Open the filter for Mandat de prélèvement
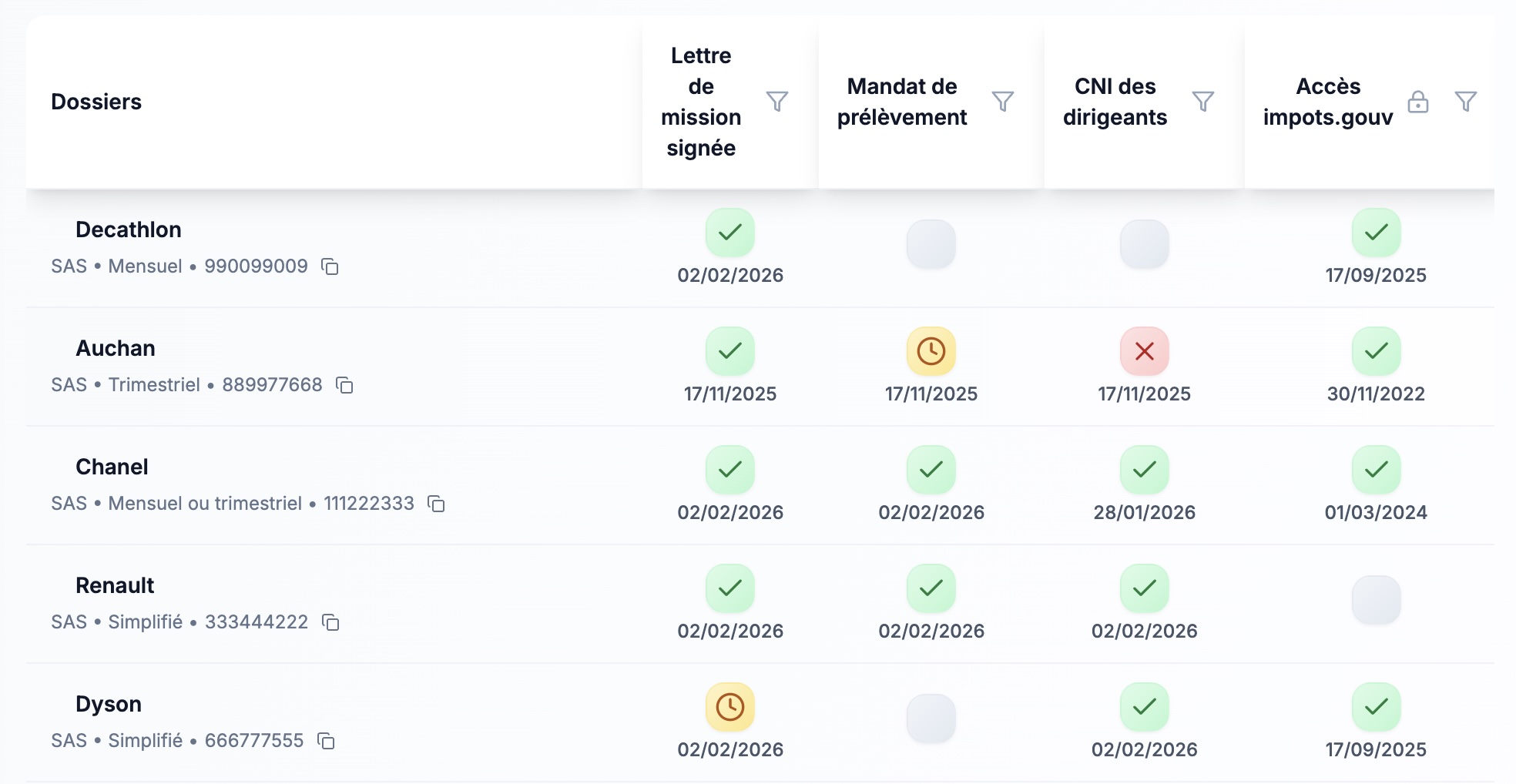The width and height of the screenshot is (1516, 784). 1002,101
